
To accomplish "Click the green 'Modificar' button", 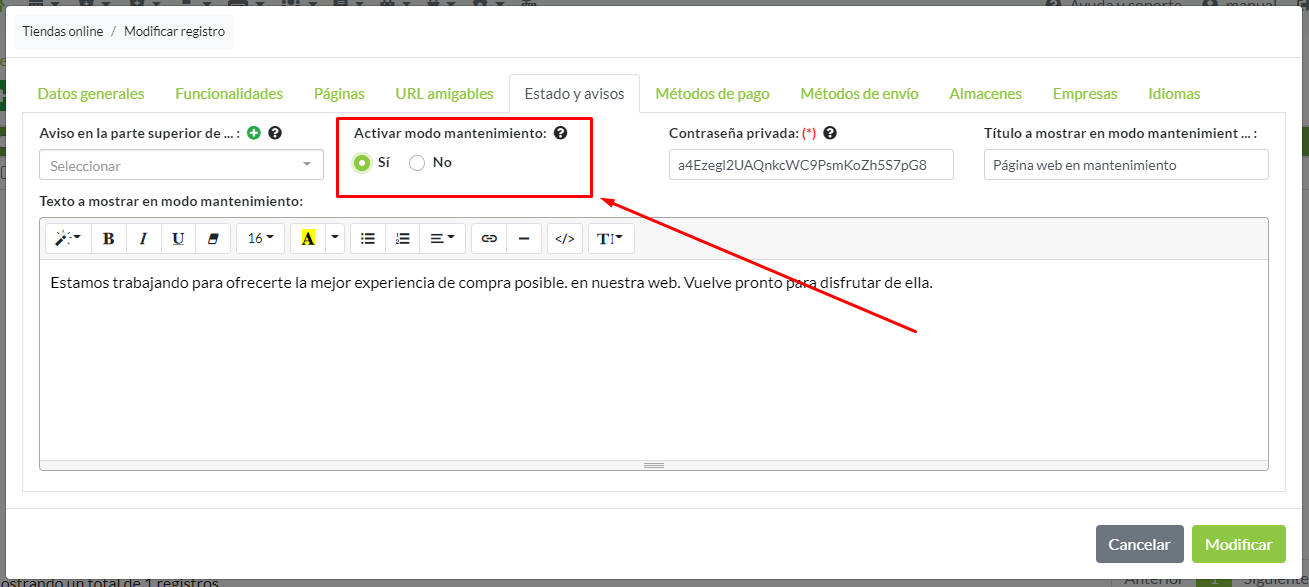I will pos(1238,545).
